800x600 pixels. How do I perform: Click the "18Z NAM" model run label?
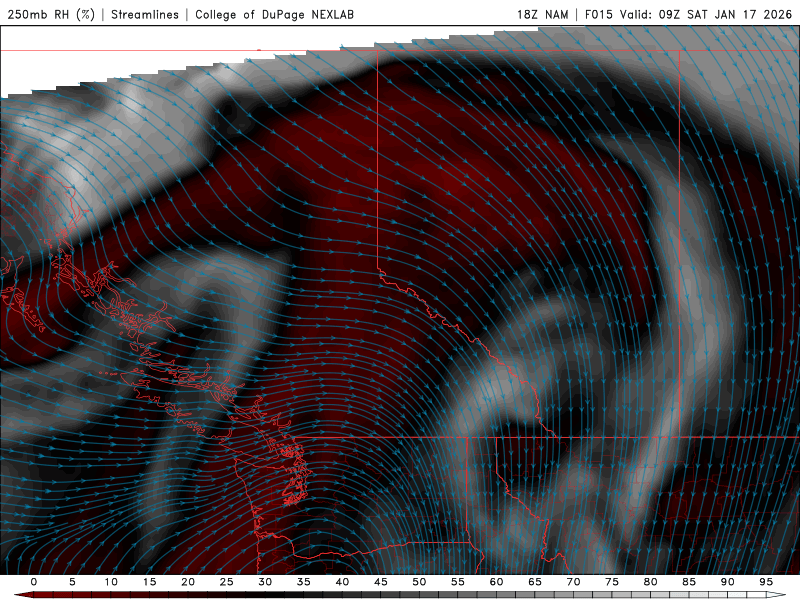coord(542,14)
